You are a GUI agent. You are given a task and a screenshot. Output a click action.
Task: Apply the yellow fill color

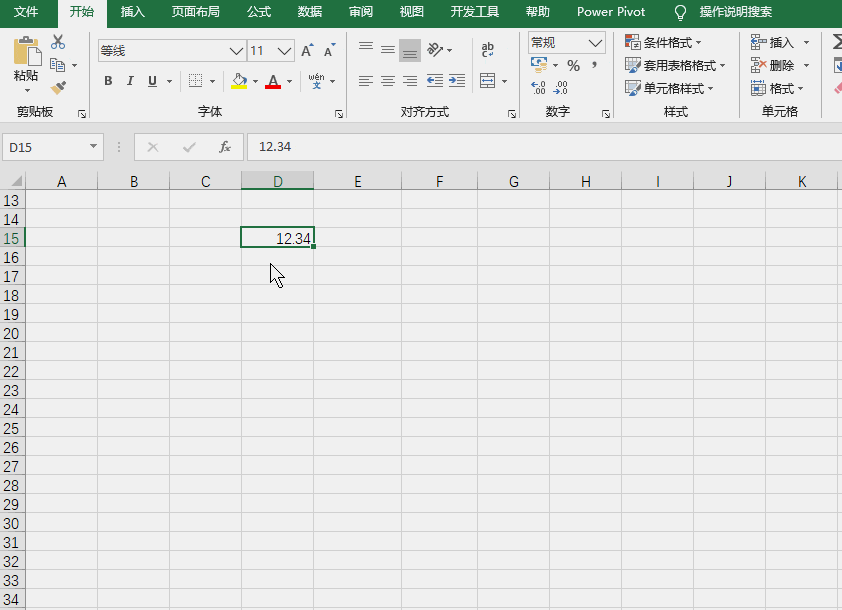239,81
